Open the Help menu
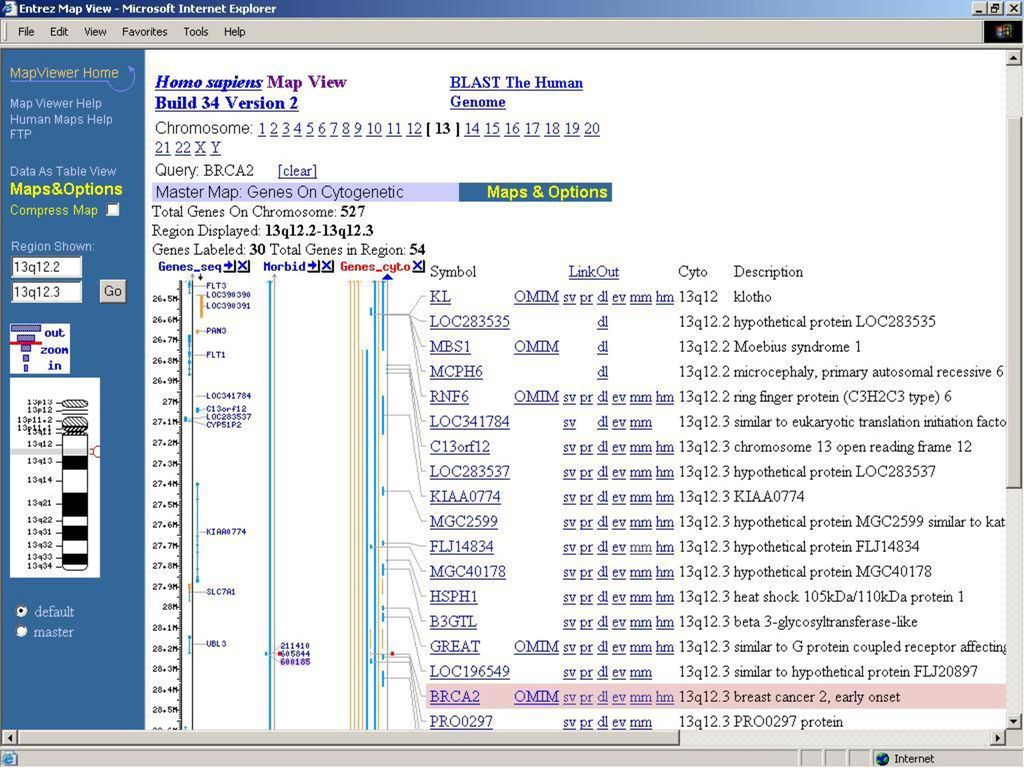This screenshot has height=768, width=1024. 234,31
